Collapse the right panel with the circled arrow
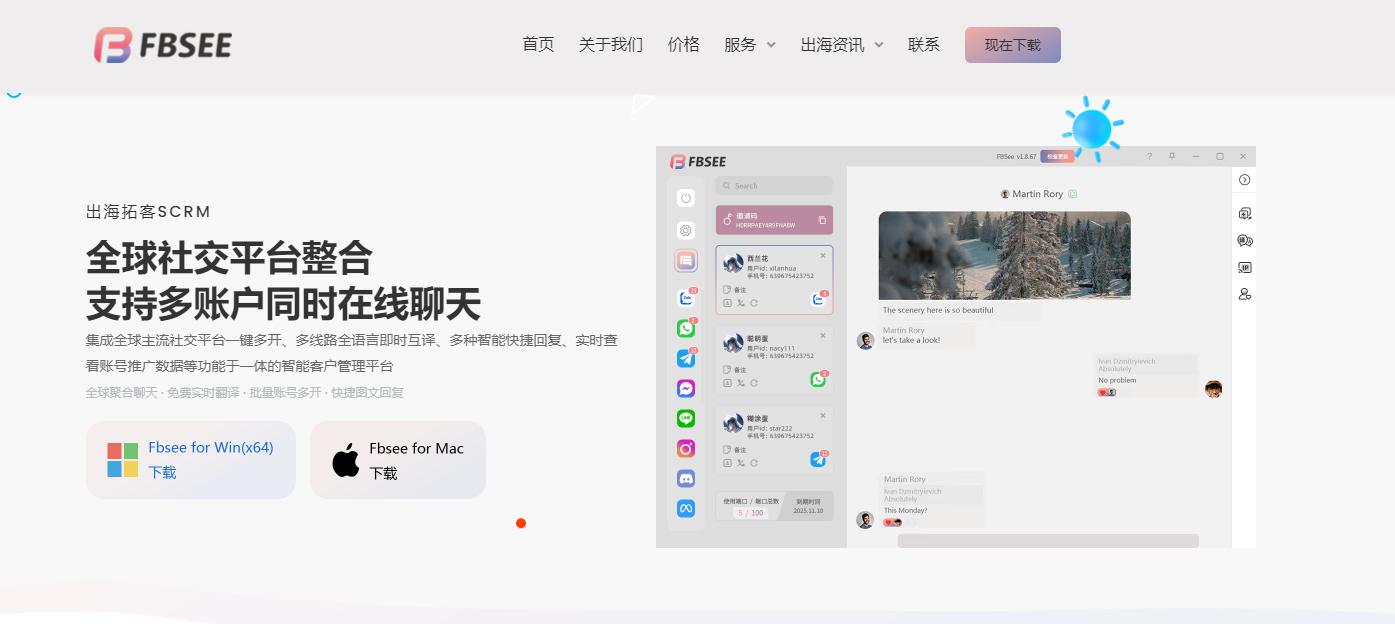 point(1245,180)
